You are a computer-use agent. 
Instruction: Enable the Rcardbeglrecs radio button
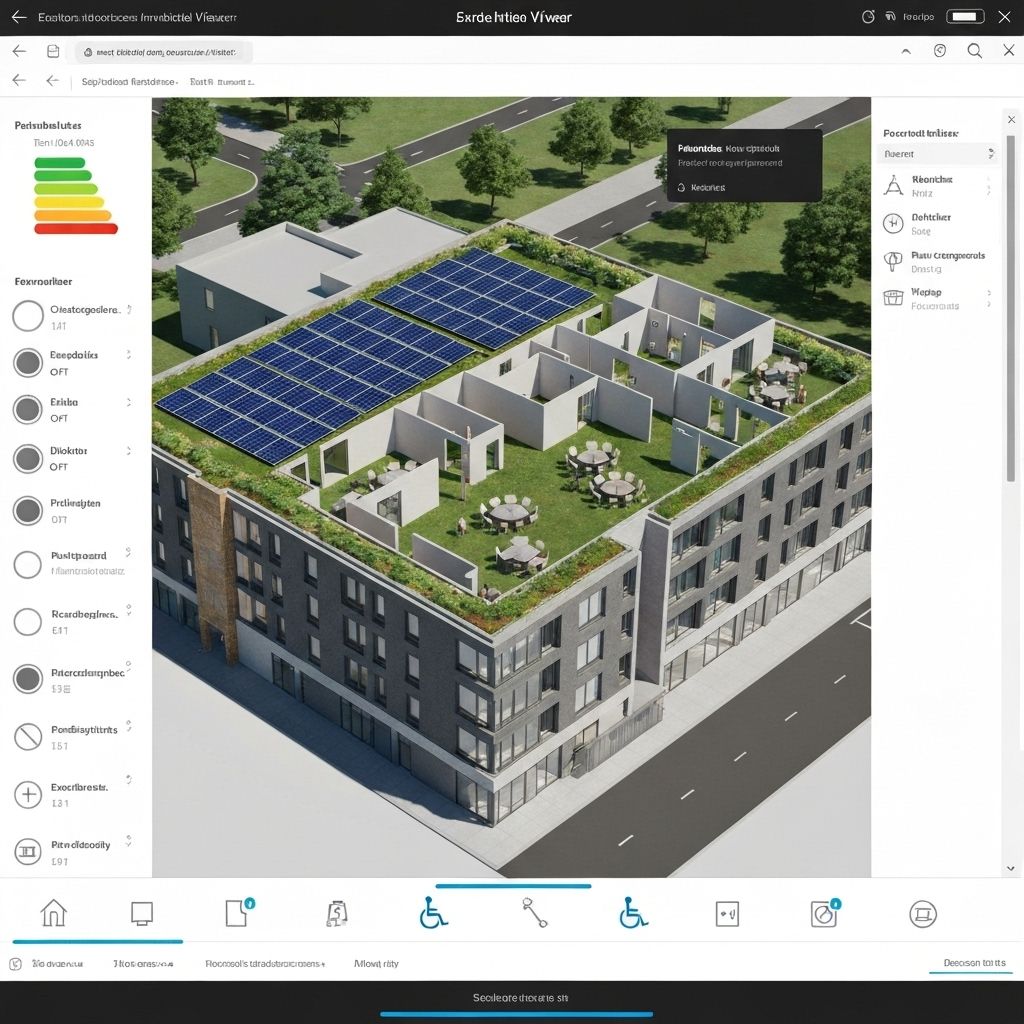click(x=28, y=622)
